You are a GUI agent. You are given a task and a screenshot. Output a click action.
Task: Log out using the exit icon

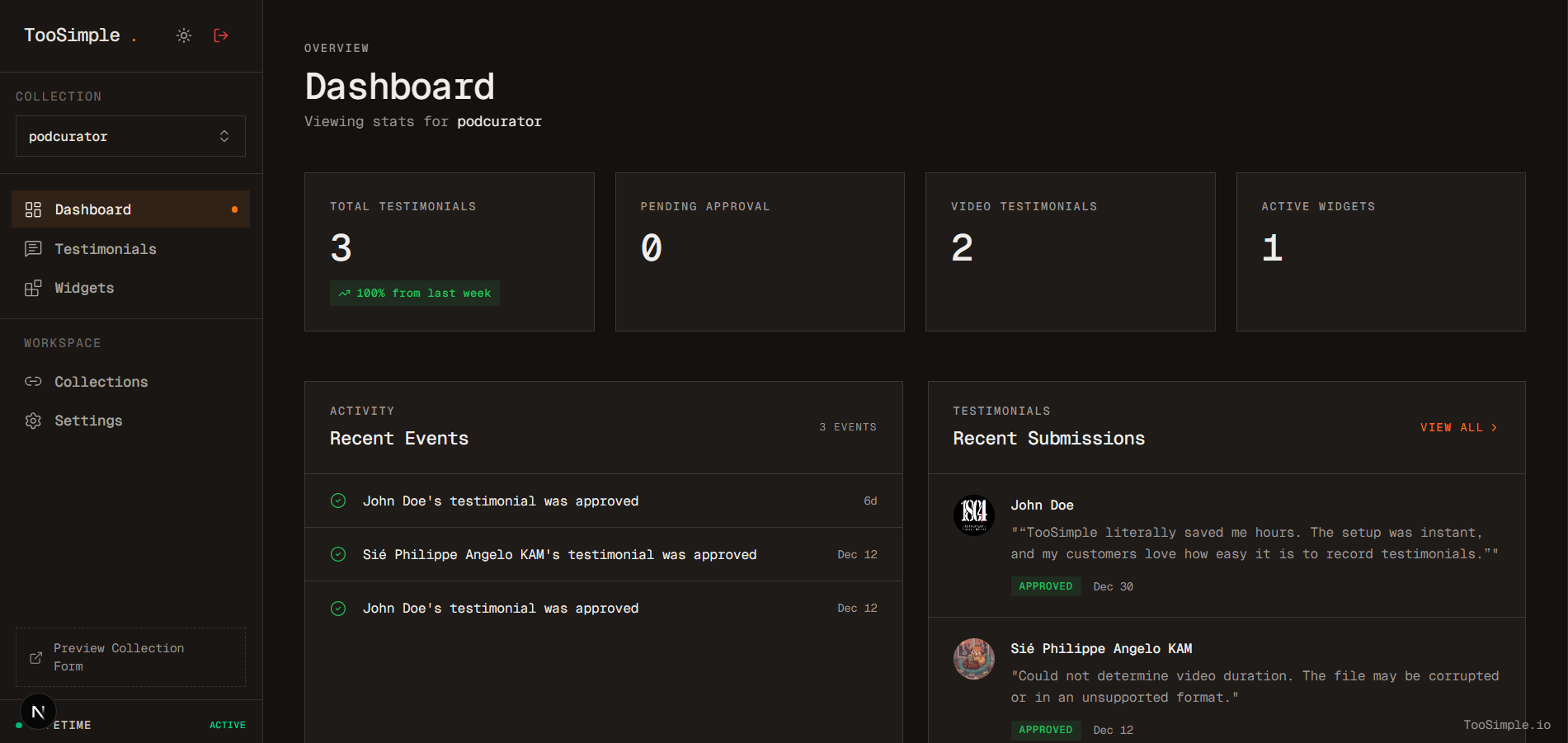(220, 35)
